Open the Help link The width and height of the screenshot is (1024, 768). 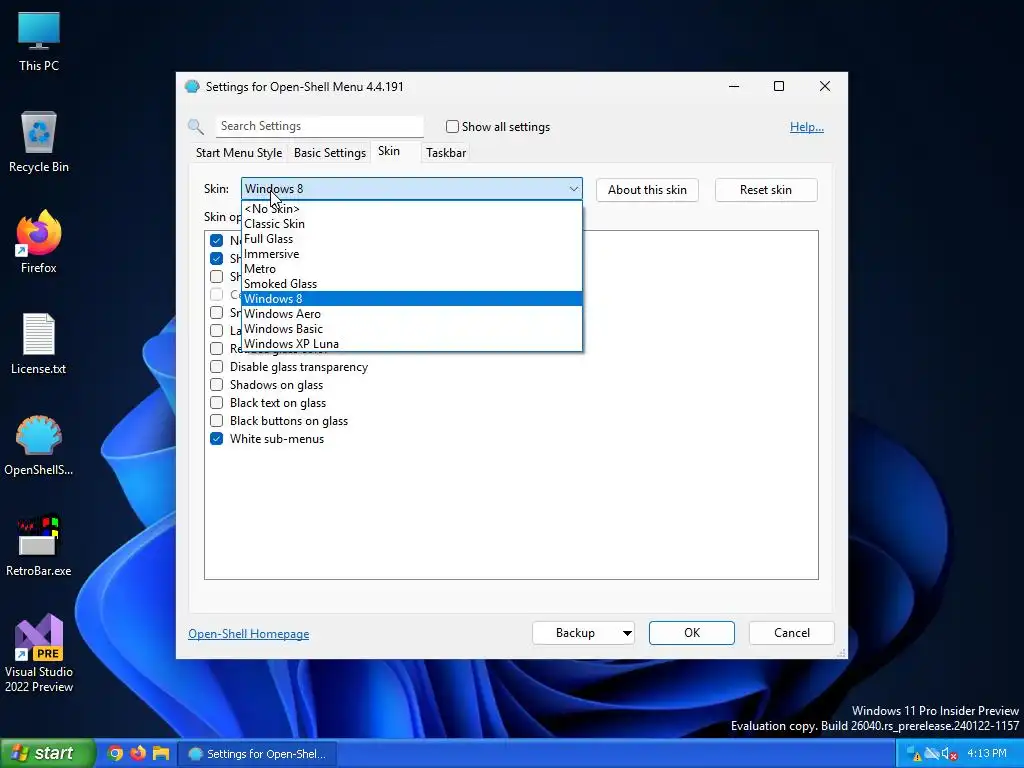point(807,127)
